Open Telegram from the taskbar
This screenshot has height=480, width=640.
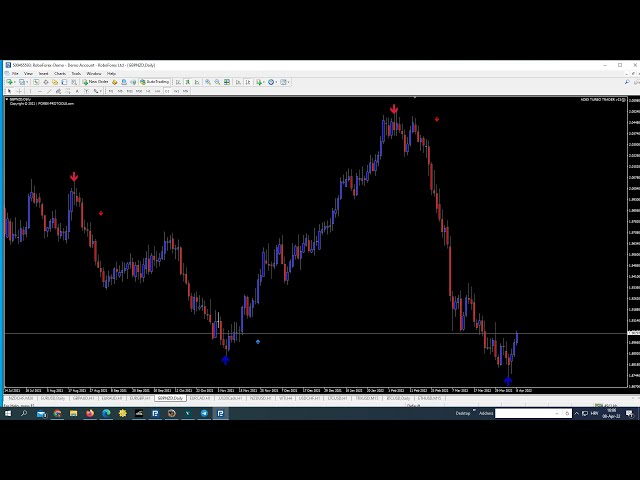(x=204, y=413)
